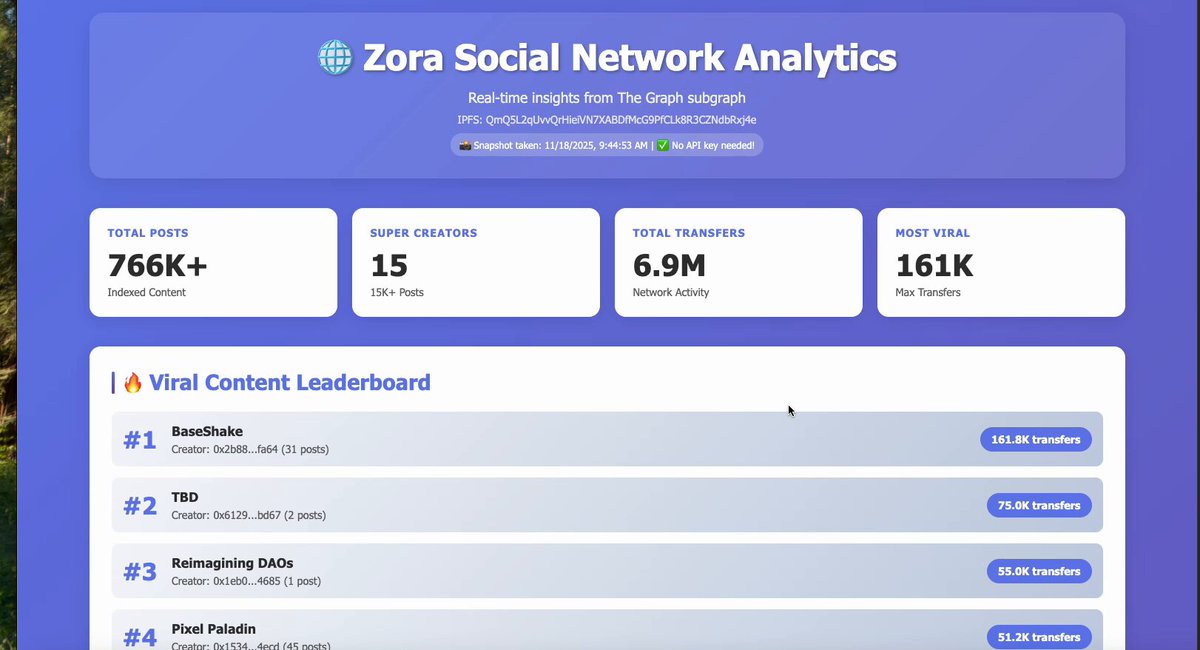Click the #2 rank number
The width and height of the screenshot is (1200, 650).
tap(140, 506)
